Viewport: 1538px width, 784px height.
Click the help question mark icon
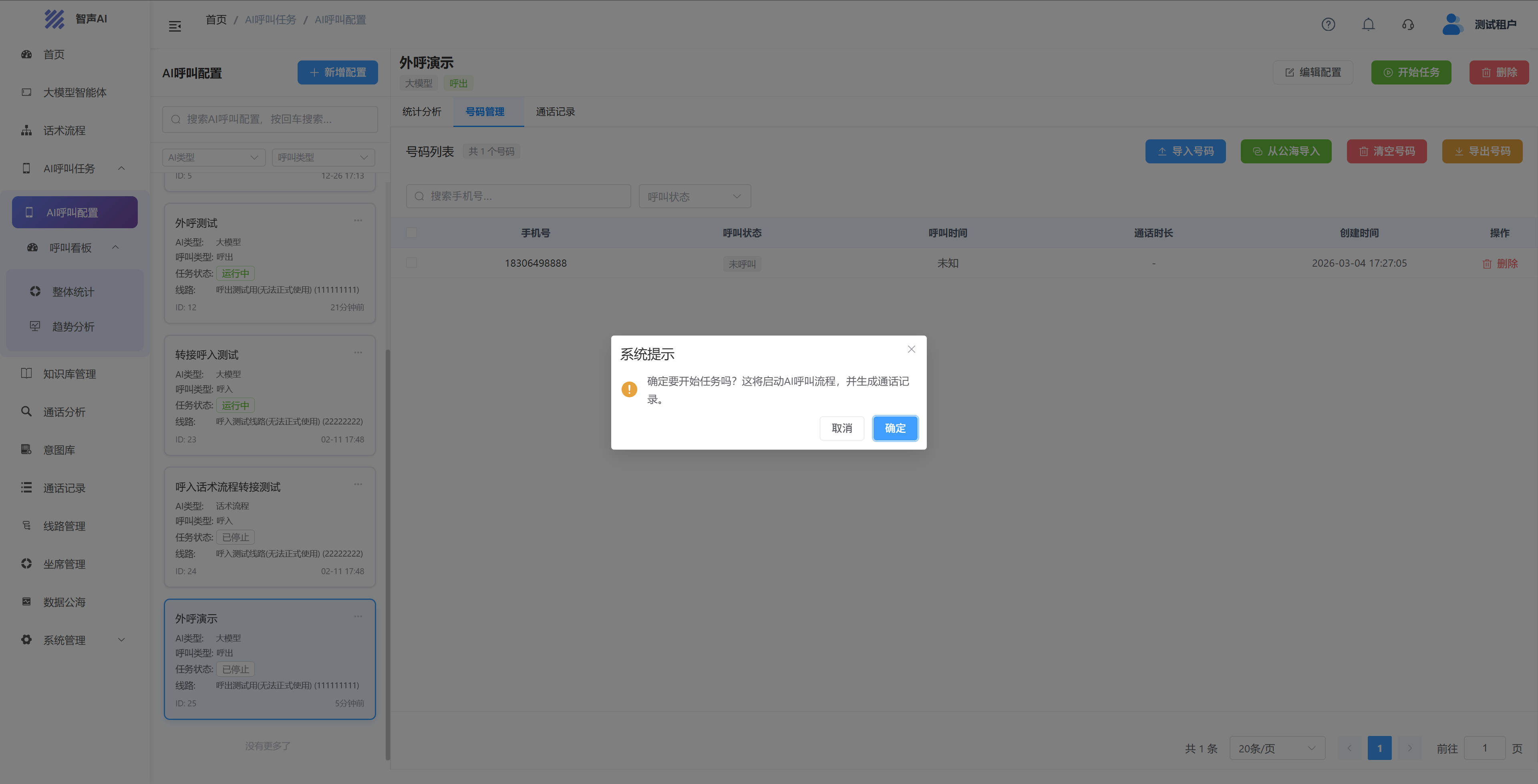click(1328, 24)
